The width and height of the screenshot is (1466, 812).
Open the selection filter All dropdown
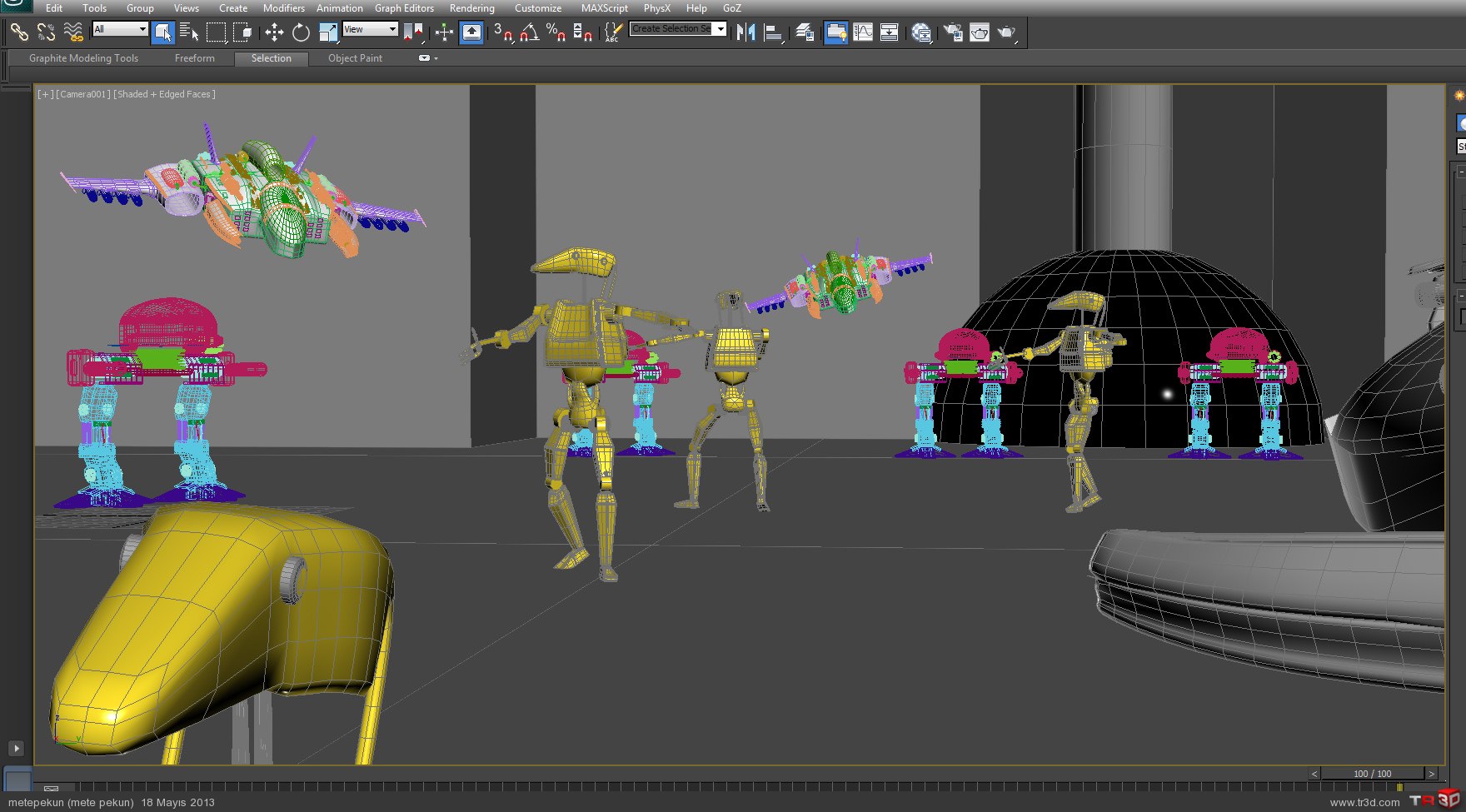[120, 29]
